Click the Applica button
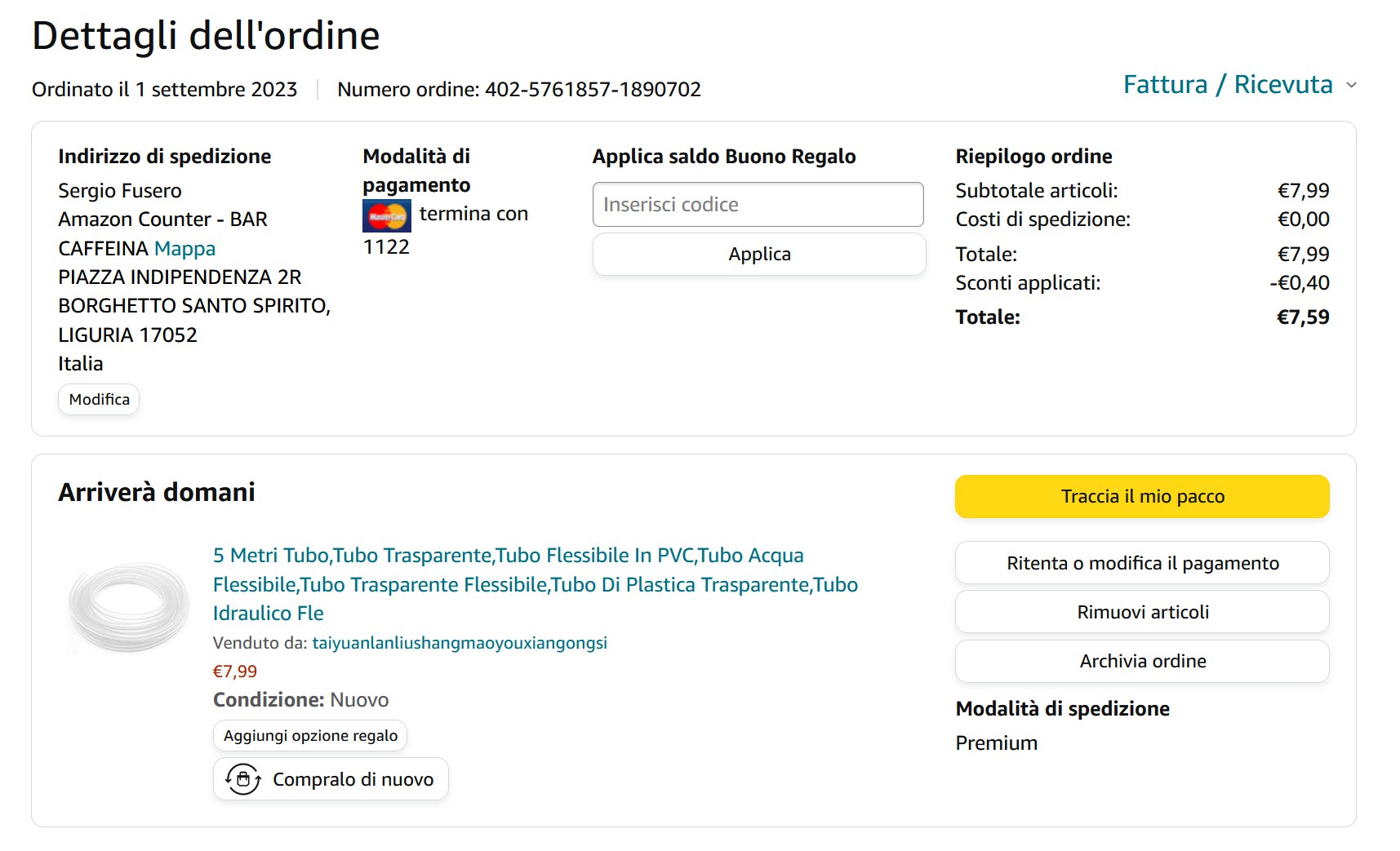1400x851 pixels. [x=758, y=254]
